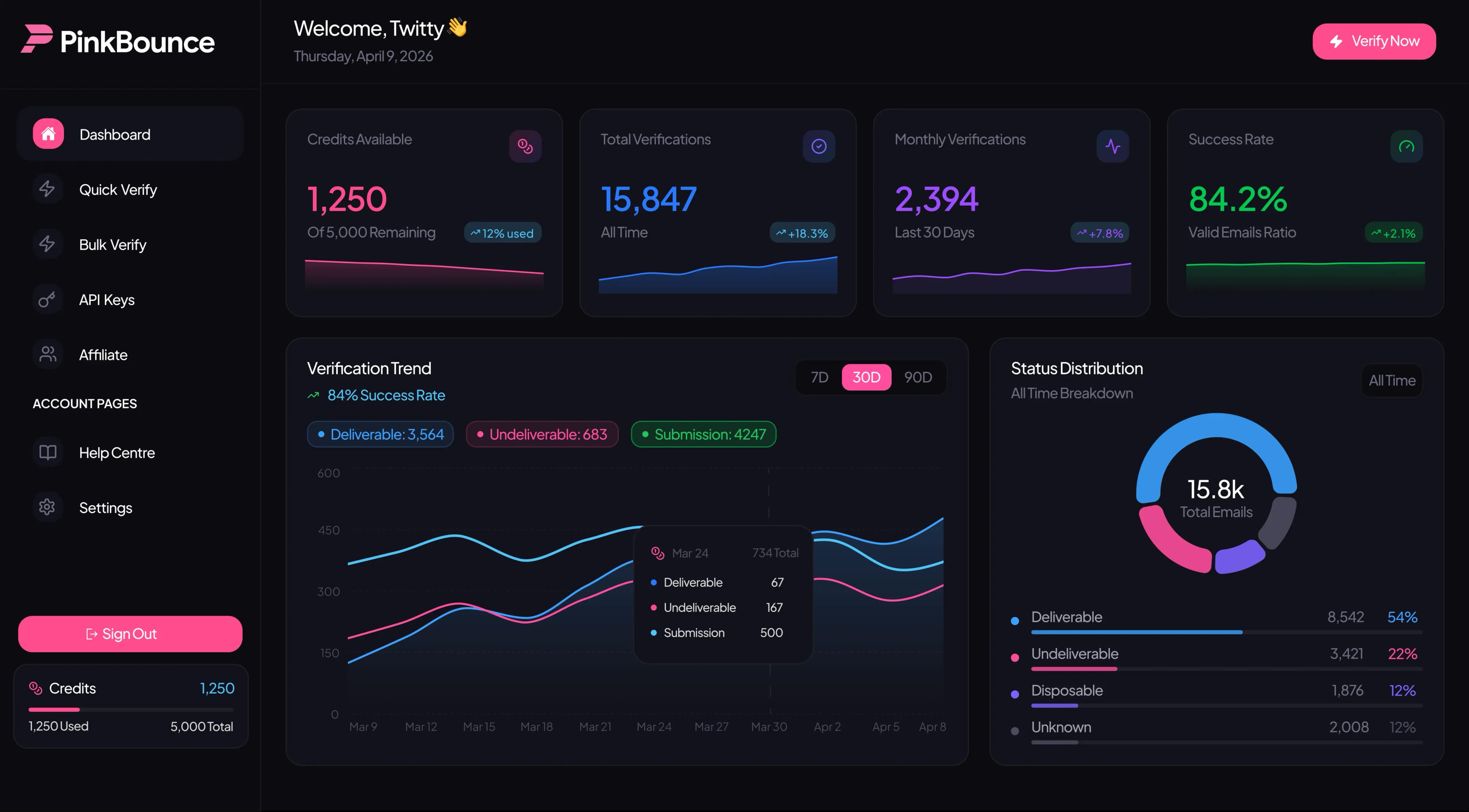
Task: Click the coins icon in the Mar 24 tooltip
Action: pyautogui.click(x=658, y=553)
